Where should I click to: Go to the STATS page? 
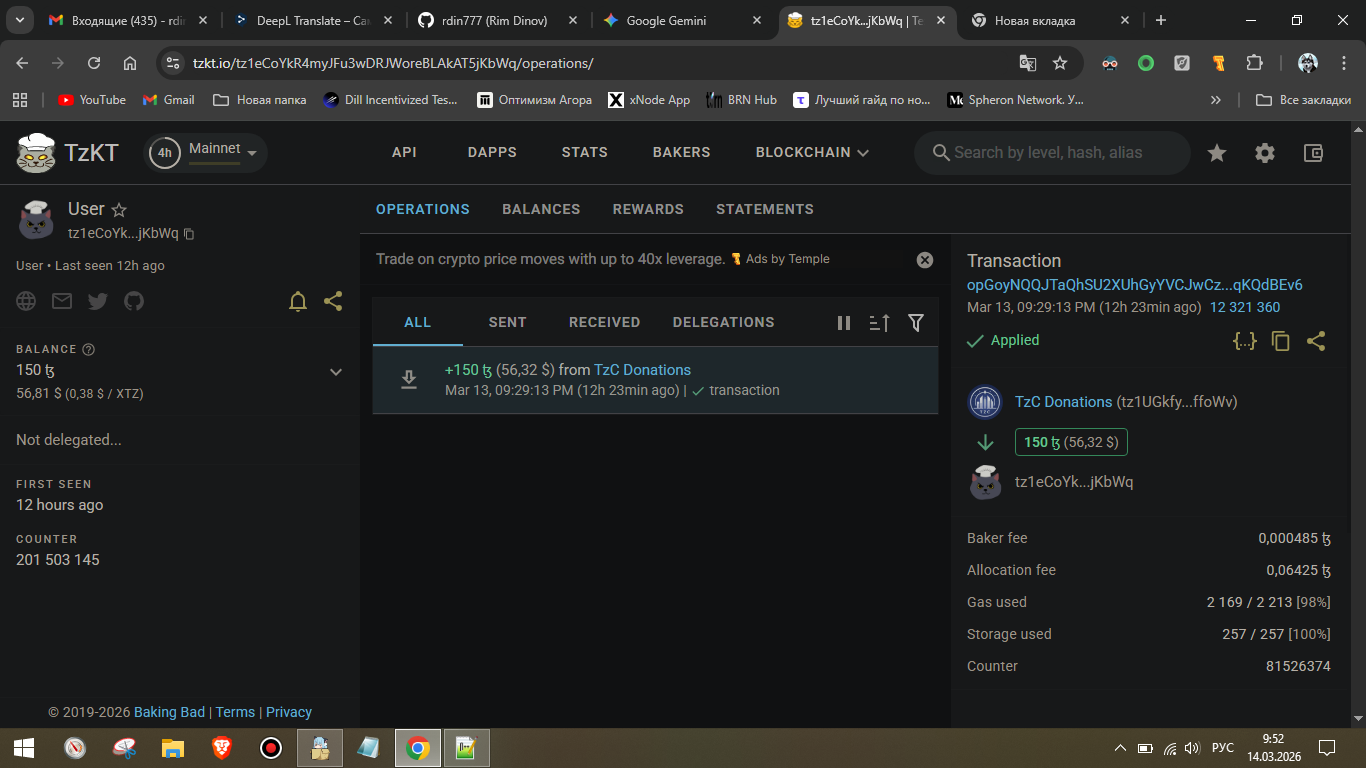(x=585, y=152)
